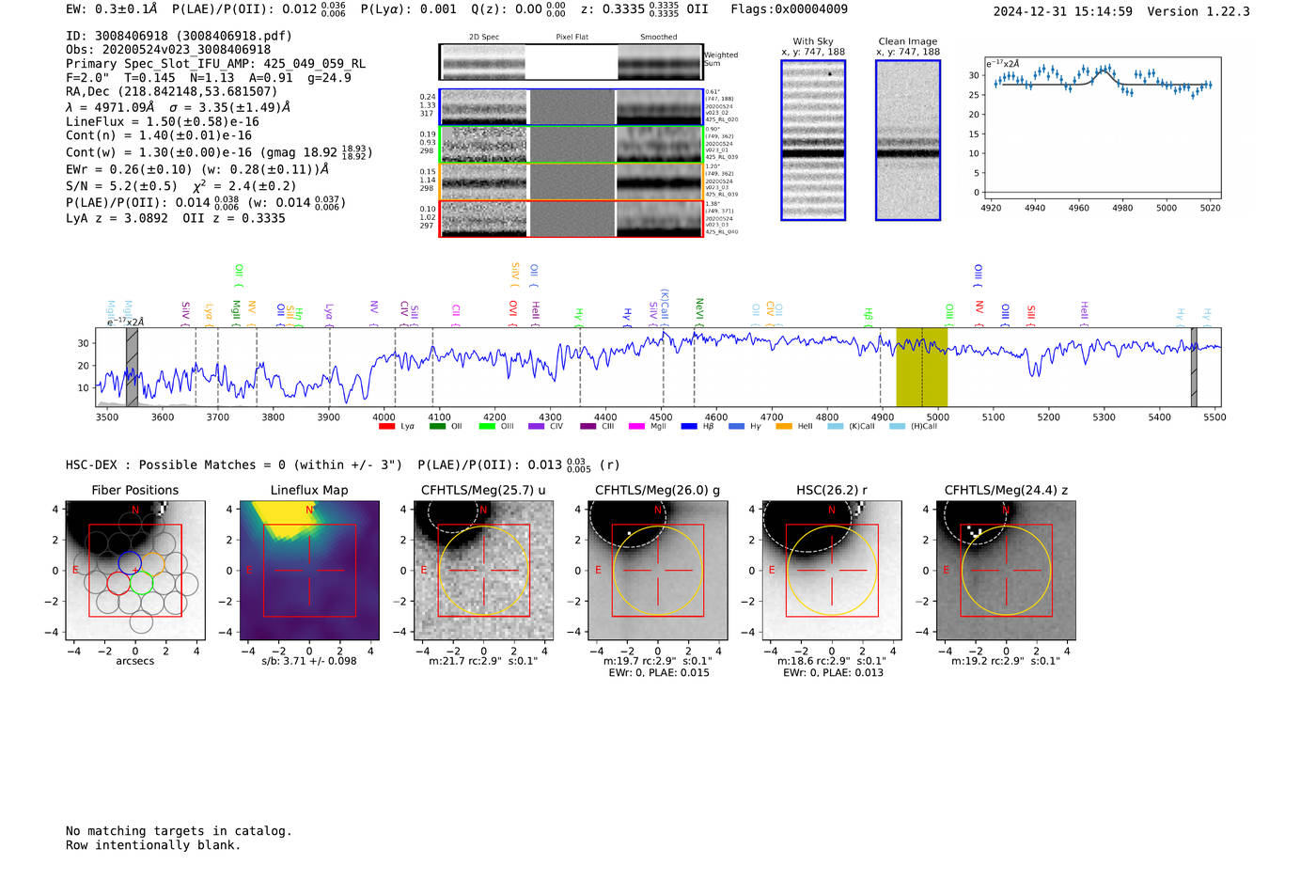This screenshot has height=896, width=1316.
Task: Open the CFHTLS/Meg(24.4) z image
Action: coord(1006,571)
